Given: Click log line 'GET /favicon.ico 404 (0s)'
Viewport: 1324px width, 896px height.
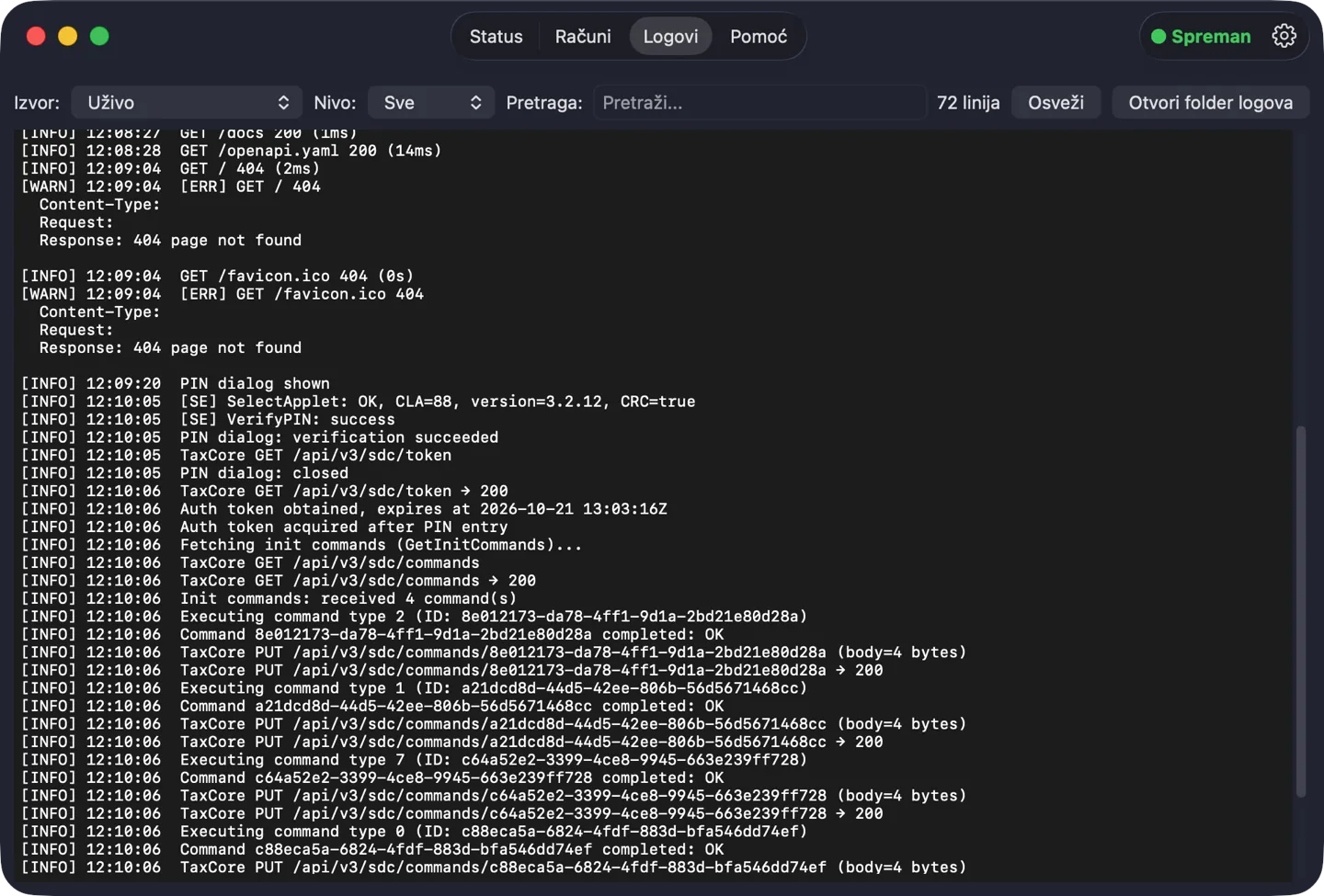Looking at the screenshot, I should (x=218, y=276).
